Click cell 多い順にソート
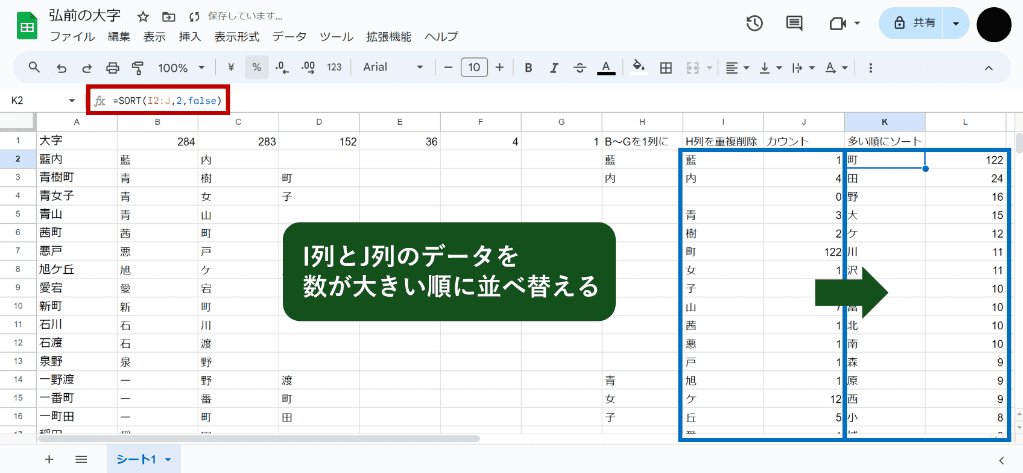The height and width of the screenshot is (473, 1023). coord(885,140)
